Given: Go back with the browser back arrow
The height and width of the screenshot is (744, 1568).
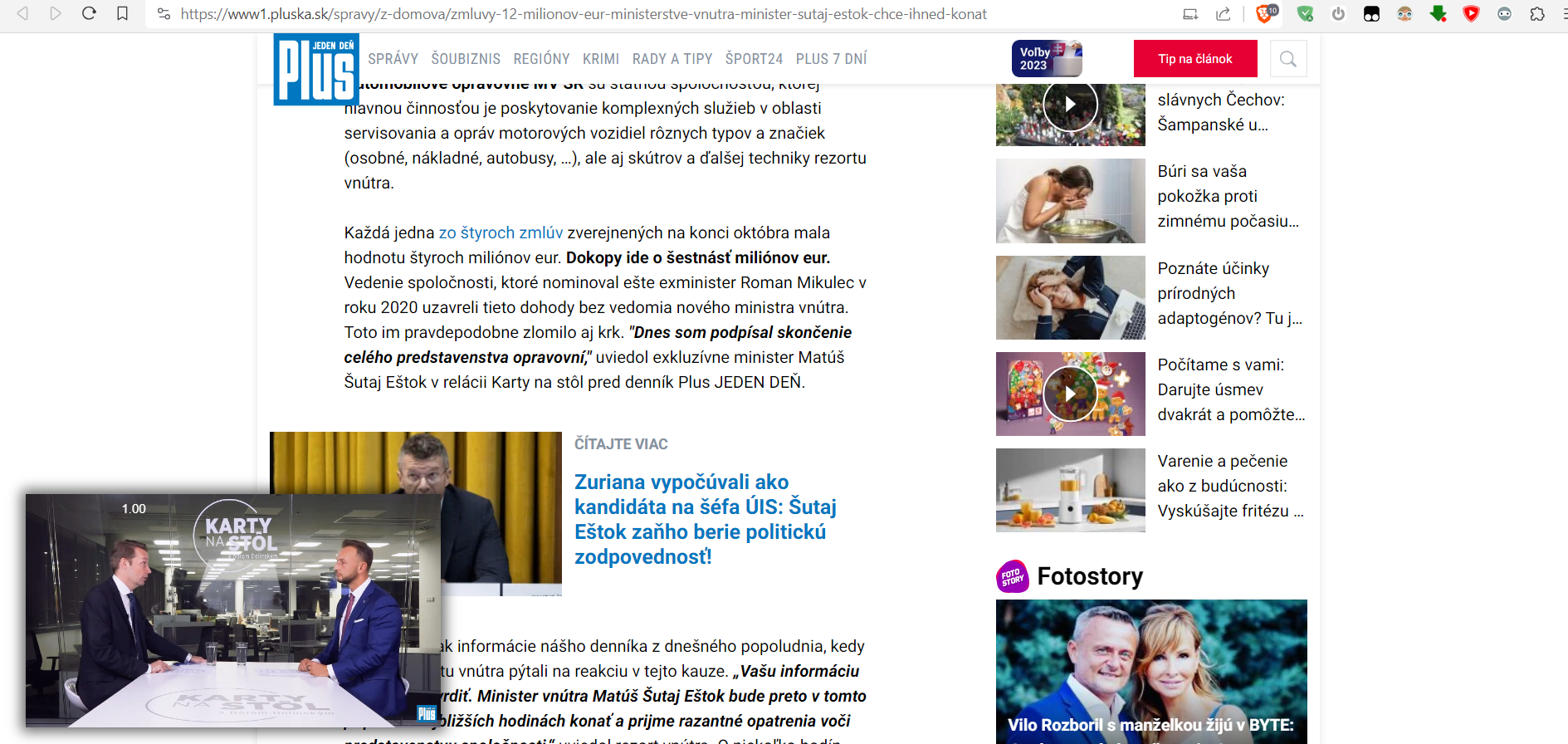Looking at the screenshot, I should click(22, 13).
